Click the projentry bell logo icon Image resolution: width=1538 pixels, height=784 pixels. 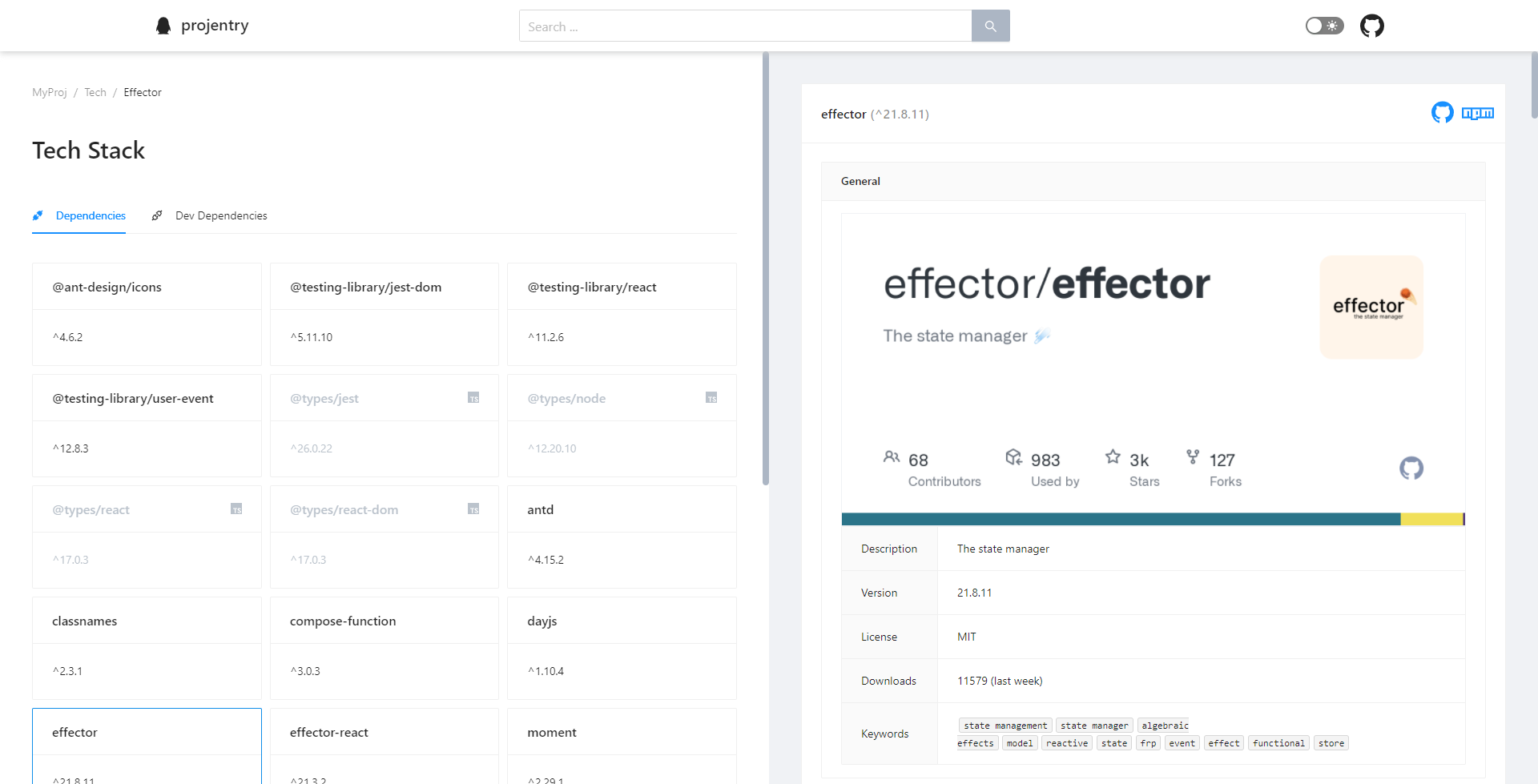coord(163,26)
